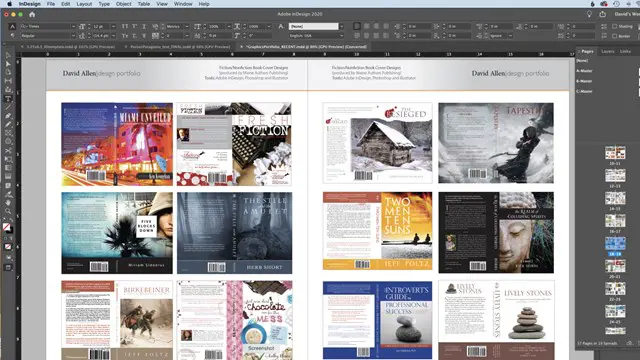Switch to the Layers panel tab
640x360 pixels.
[x=607, y=51]
